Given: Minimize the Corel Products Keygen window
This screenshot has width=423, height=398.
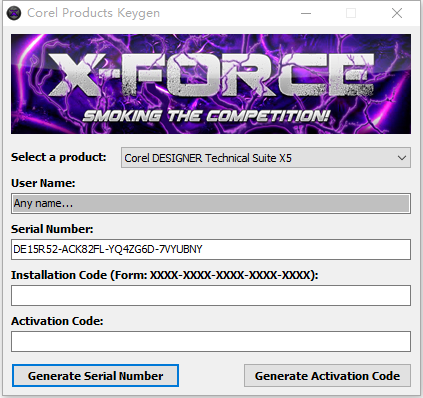Looking at the screenshot, I should 306,13.
